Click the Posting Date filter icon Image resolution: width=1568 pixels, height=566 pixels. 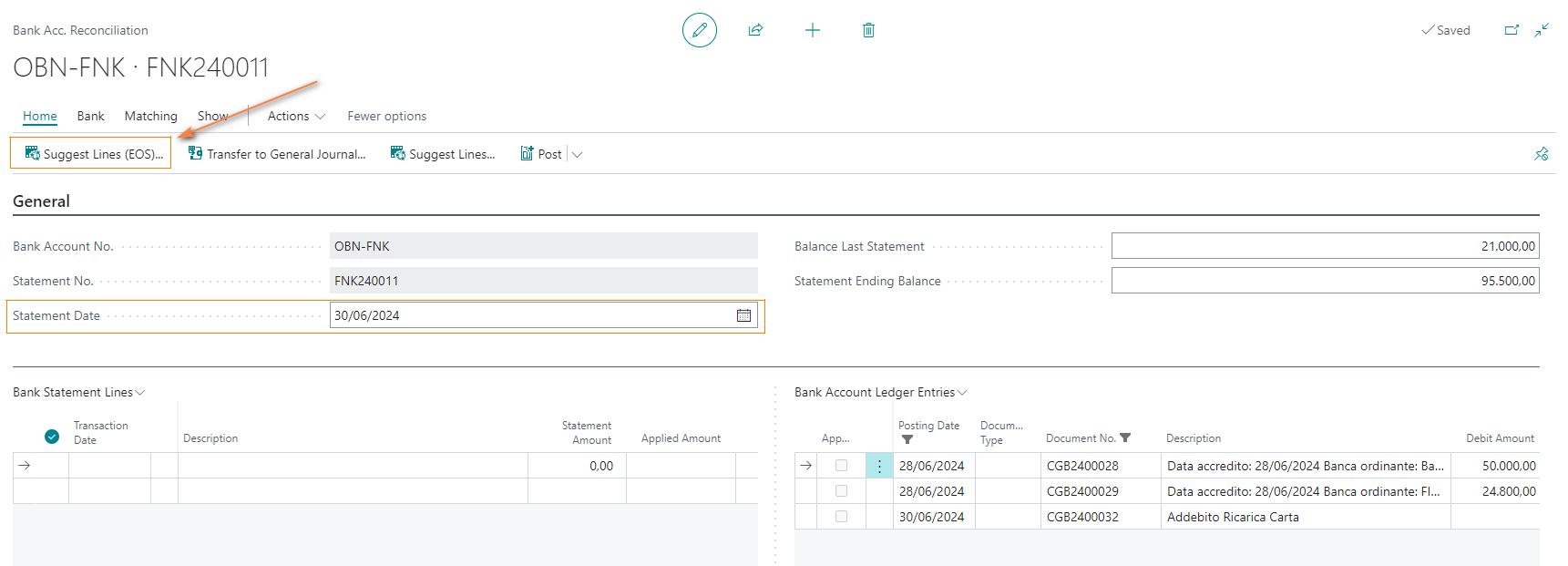[x=907, y=439]
